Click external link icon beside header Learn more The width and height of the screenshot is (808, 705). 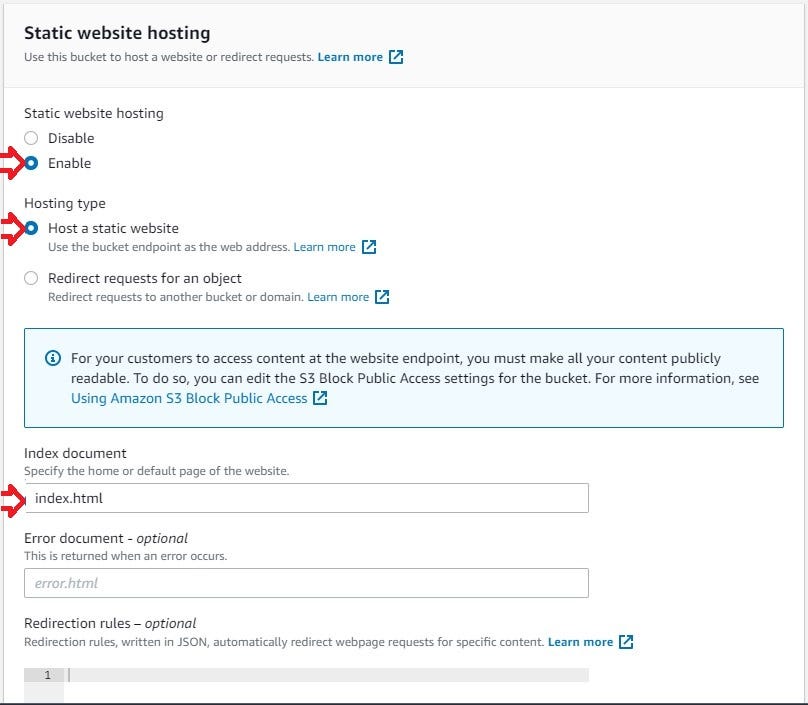coord(396,57)
